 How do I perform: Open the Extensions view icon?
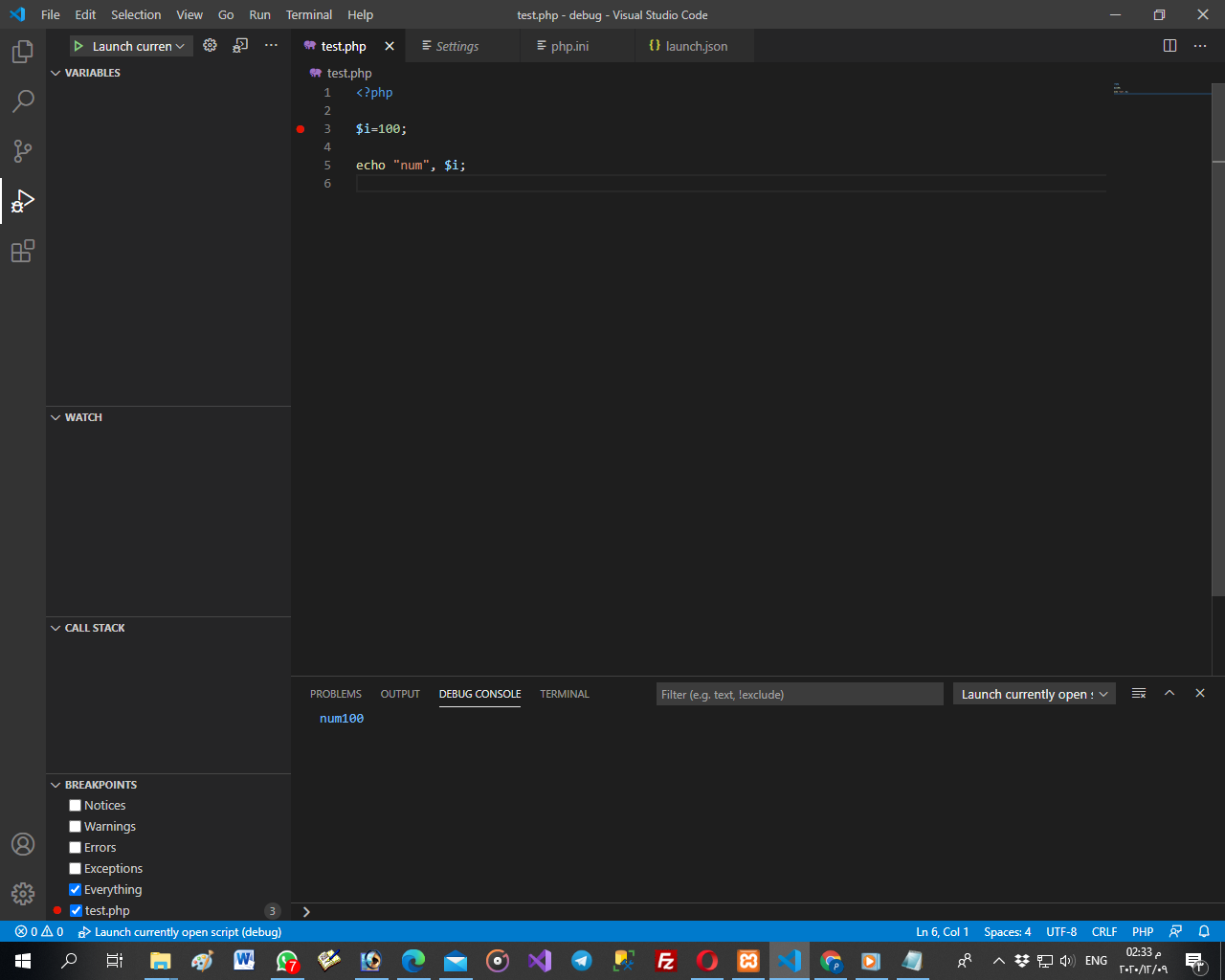coord(23,251)
